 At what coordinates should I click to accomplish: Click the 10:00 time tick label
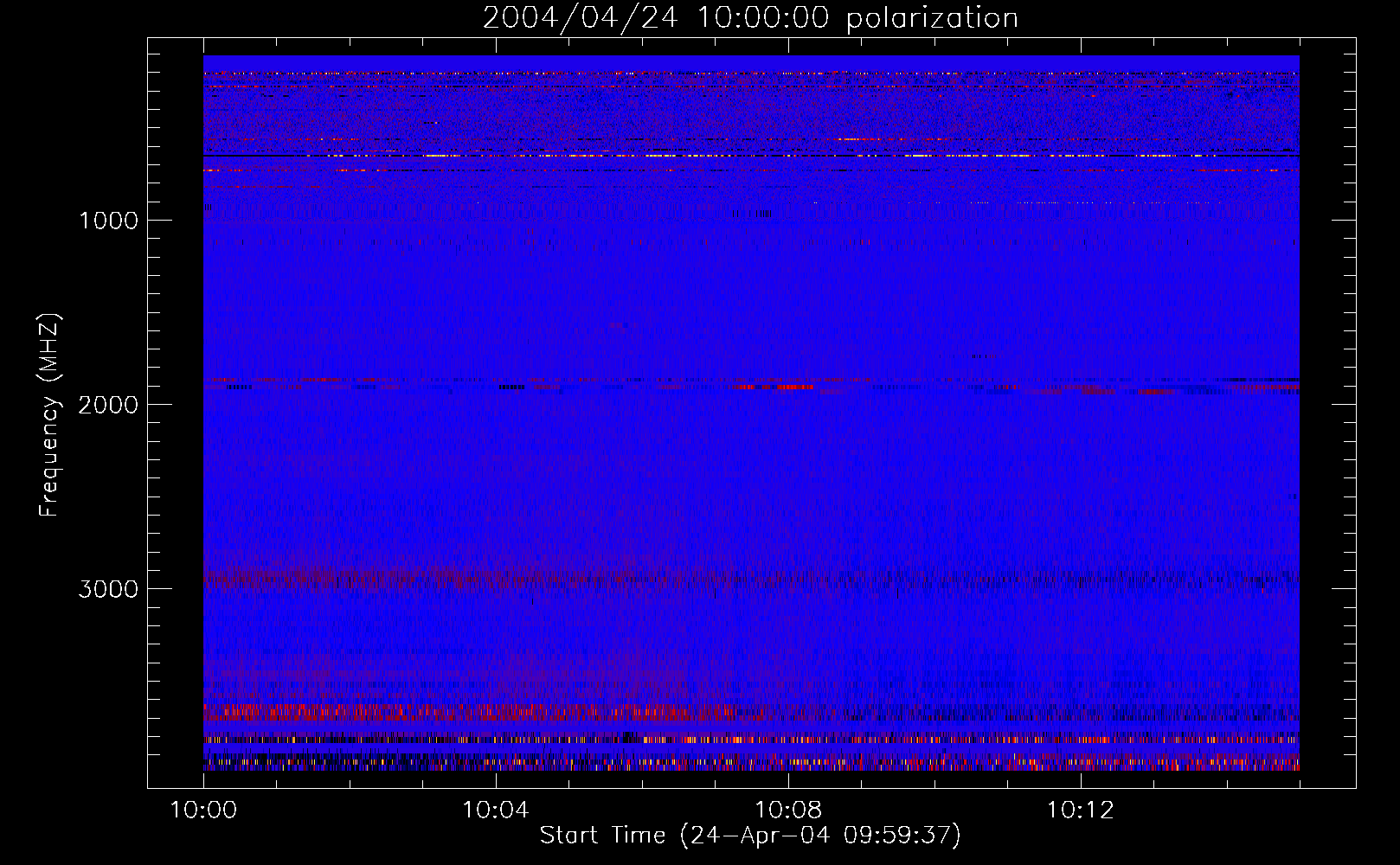[203, 810]
